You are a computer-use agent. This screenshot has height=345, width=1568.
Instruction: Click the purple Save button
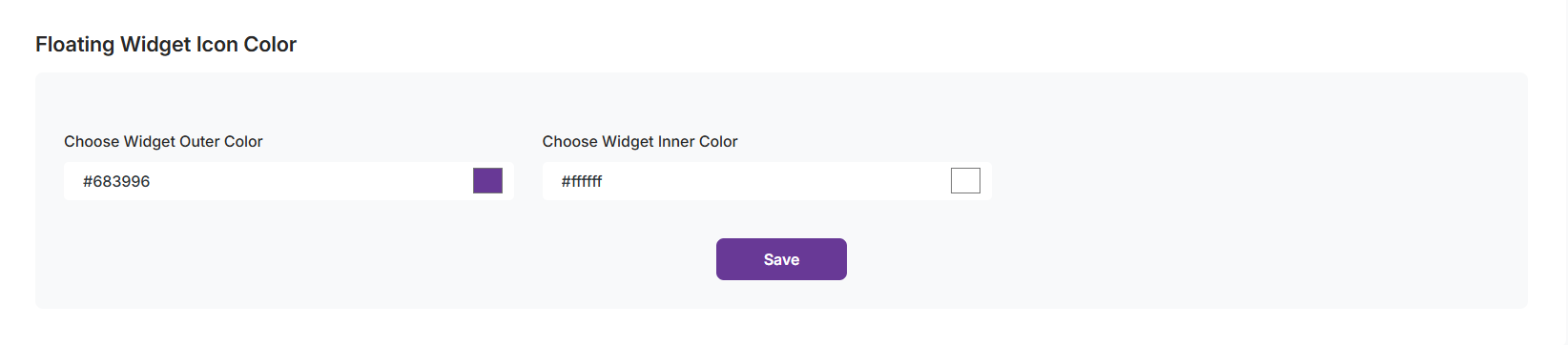pos(781,259)
